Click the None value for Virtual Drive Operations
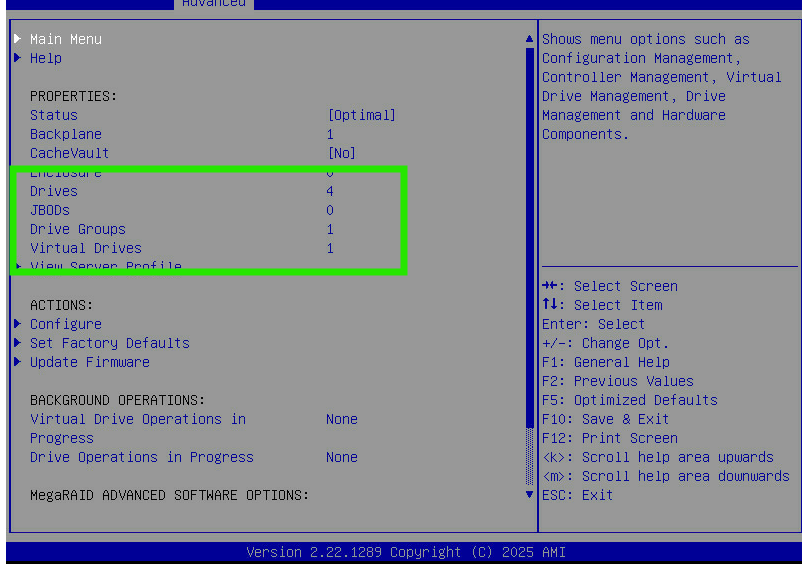This screenshot has width=802, height=564. point(342,419)
